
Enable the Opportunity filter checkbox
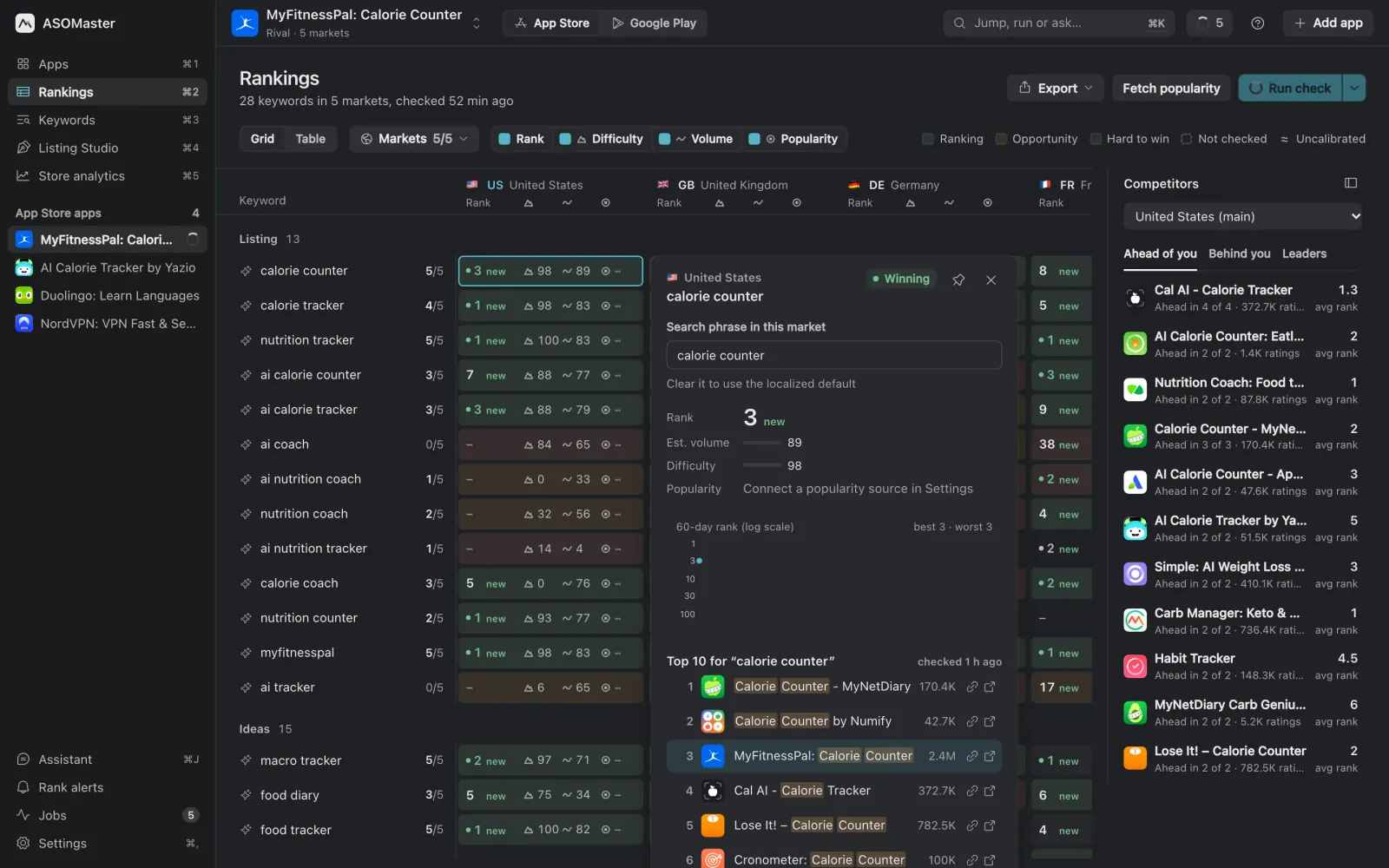coord(1001,139)
